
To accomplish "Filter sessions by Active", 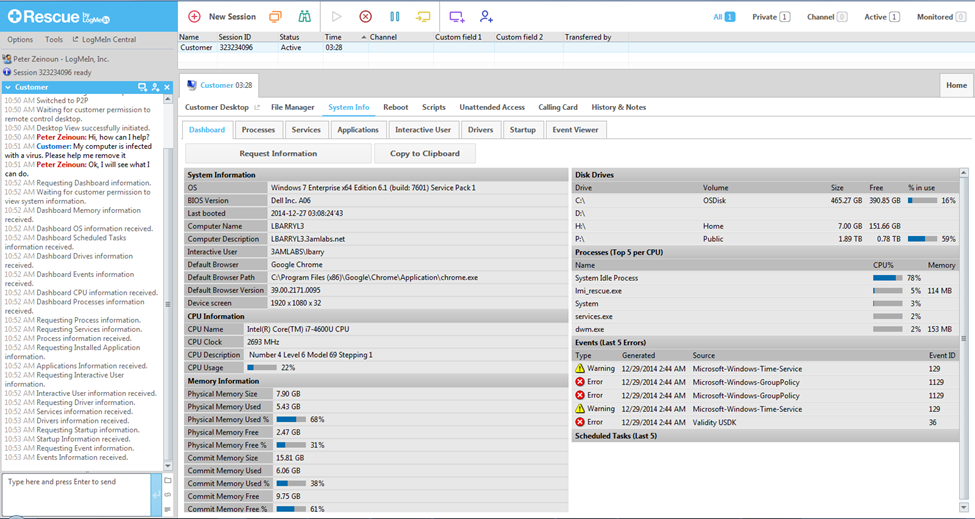I will 882,17.
